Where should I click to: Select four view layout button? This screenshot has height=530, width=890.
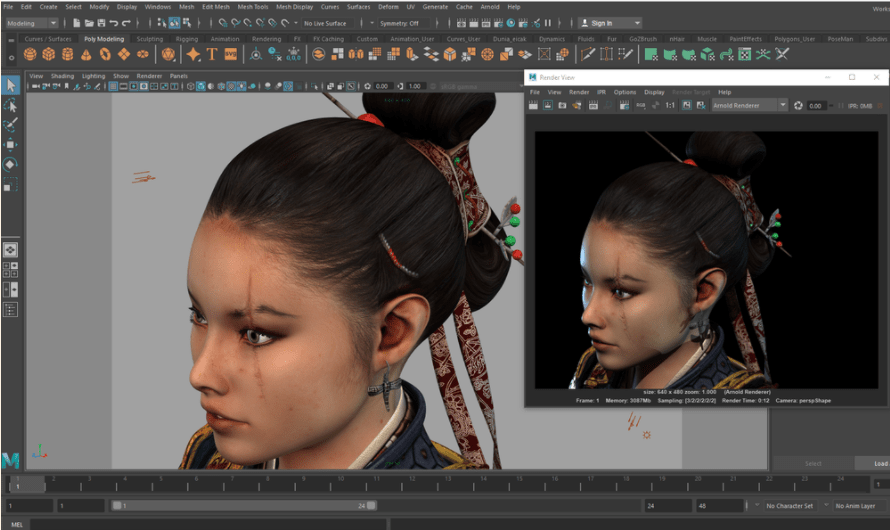pos(10,270)
